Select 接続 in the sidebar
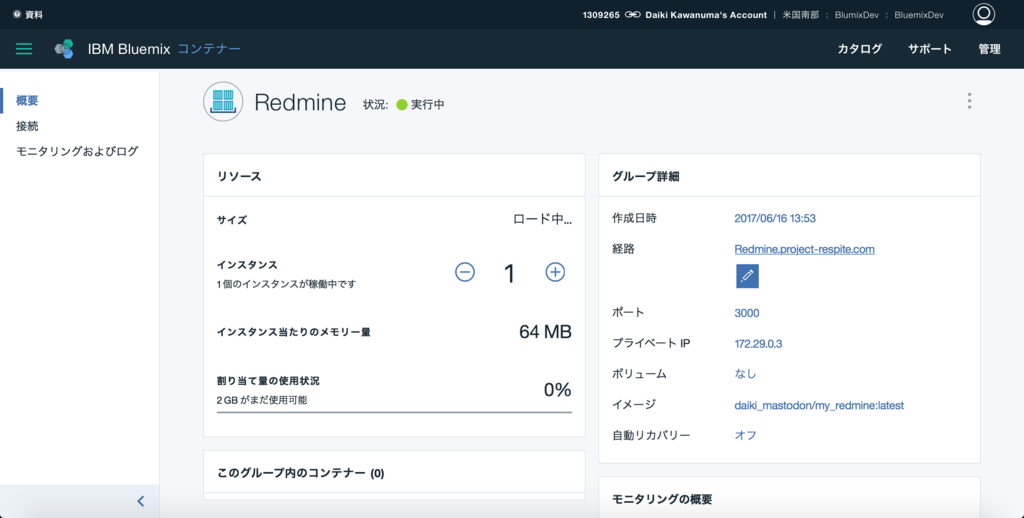This screenshot has height=518, width=1024. [27, 126]
